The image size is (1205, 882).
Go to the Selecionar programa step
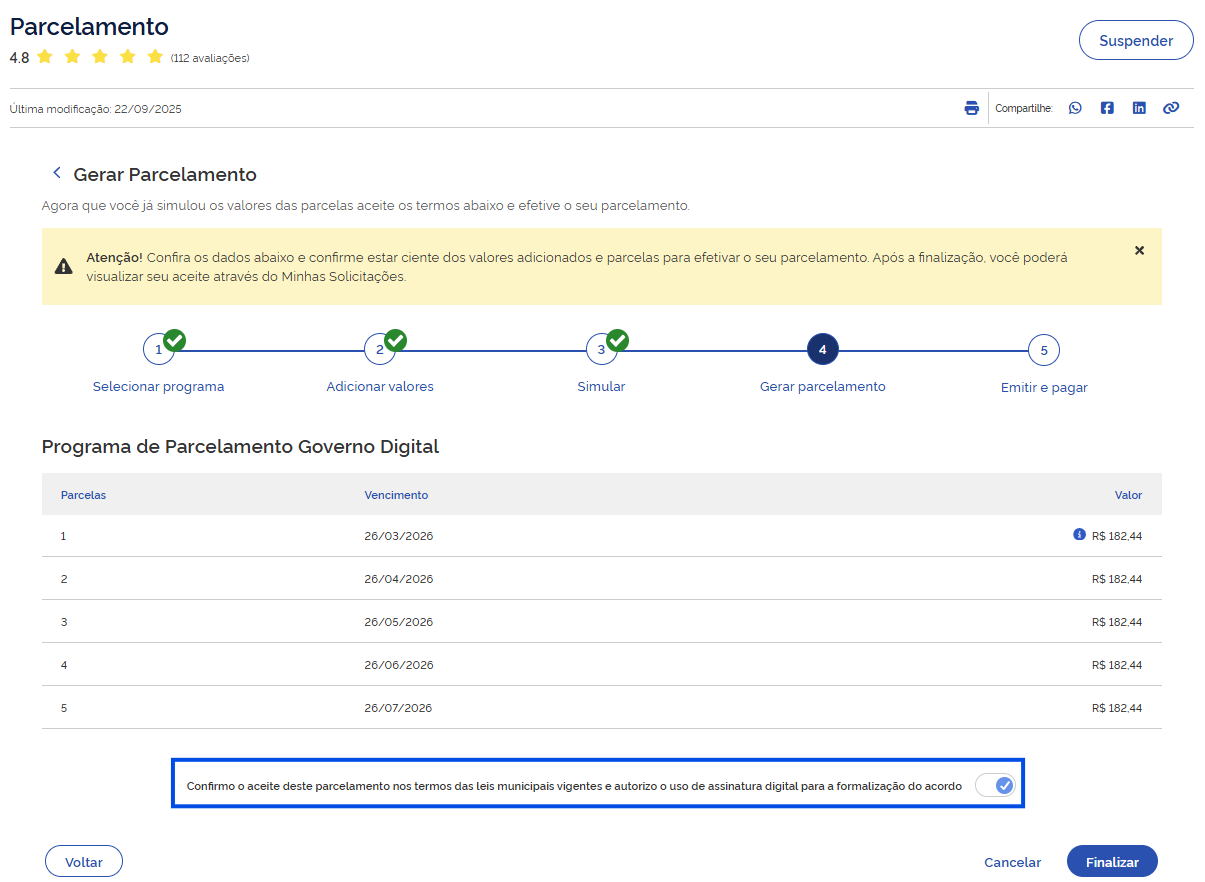158,364
